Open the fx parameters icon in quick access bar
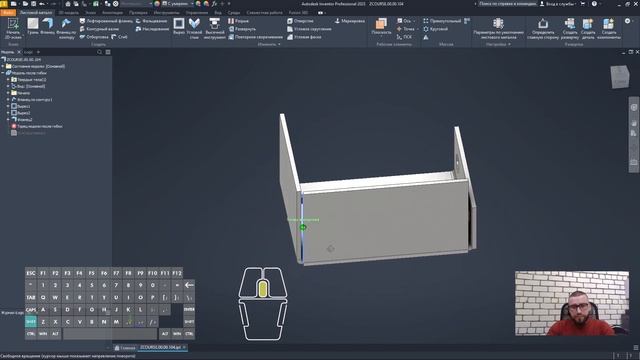The height and width of the screenshot is (360, 640). (215, 4)
